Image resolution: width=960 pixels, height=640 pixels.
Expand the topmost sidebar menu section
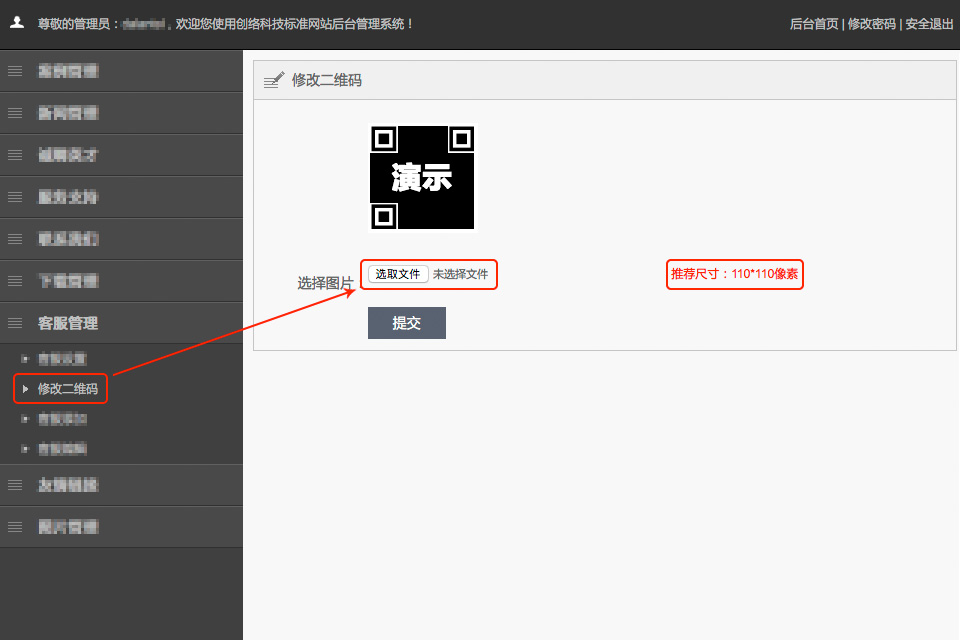tap(68, 71)
